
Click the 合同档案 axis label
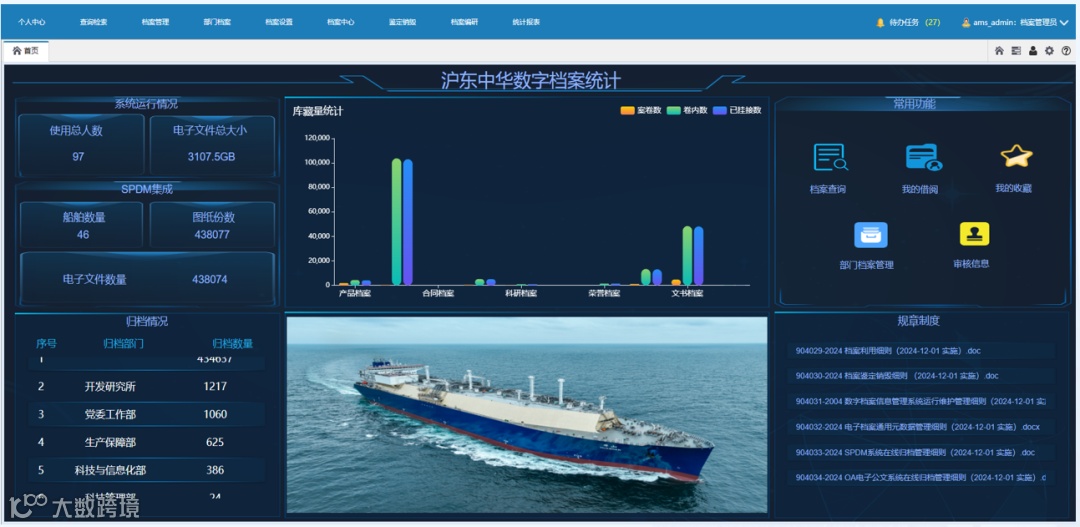[438, 293]
